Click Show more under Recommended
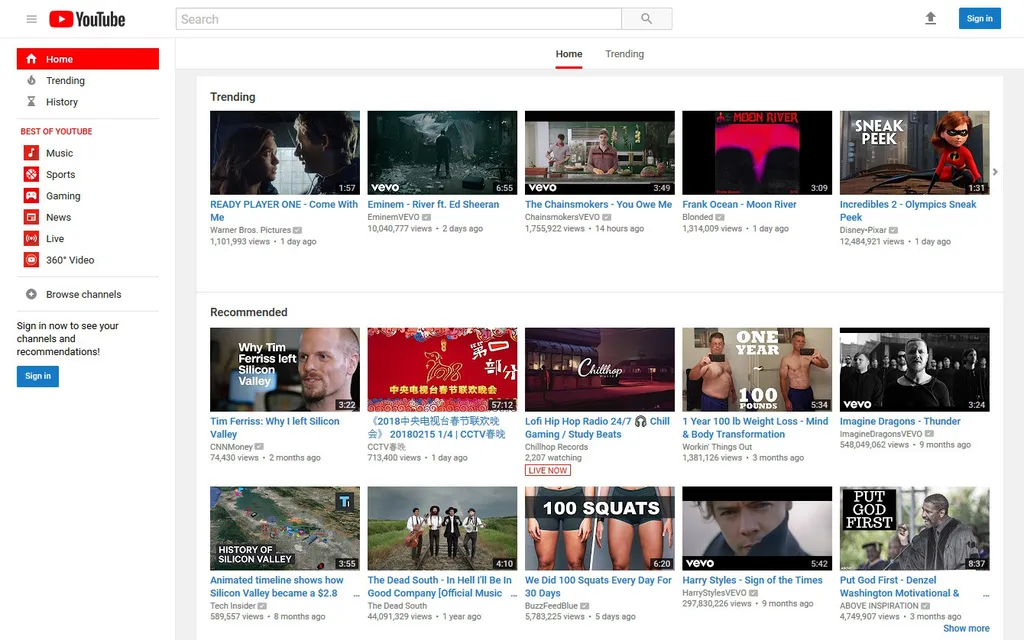This screenshot has width=1024, height=640. point(966,628)
